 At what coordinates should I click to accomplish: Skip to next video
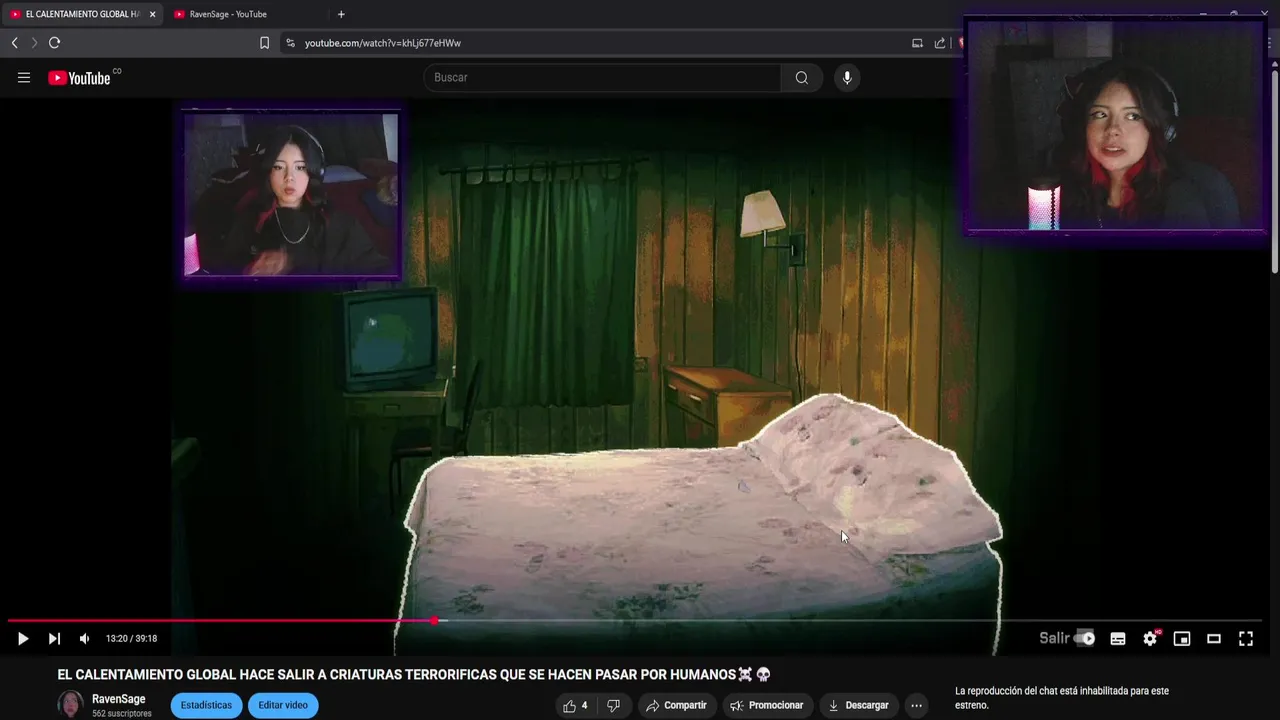[54, 638]
